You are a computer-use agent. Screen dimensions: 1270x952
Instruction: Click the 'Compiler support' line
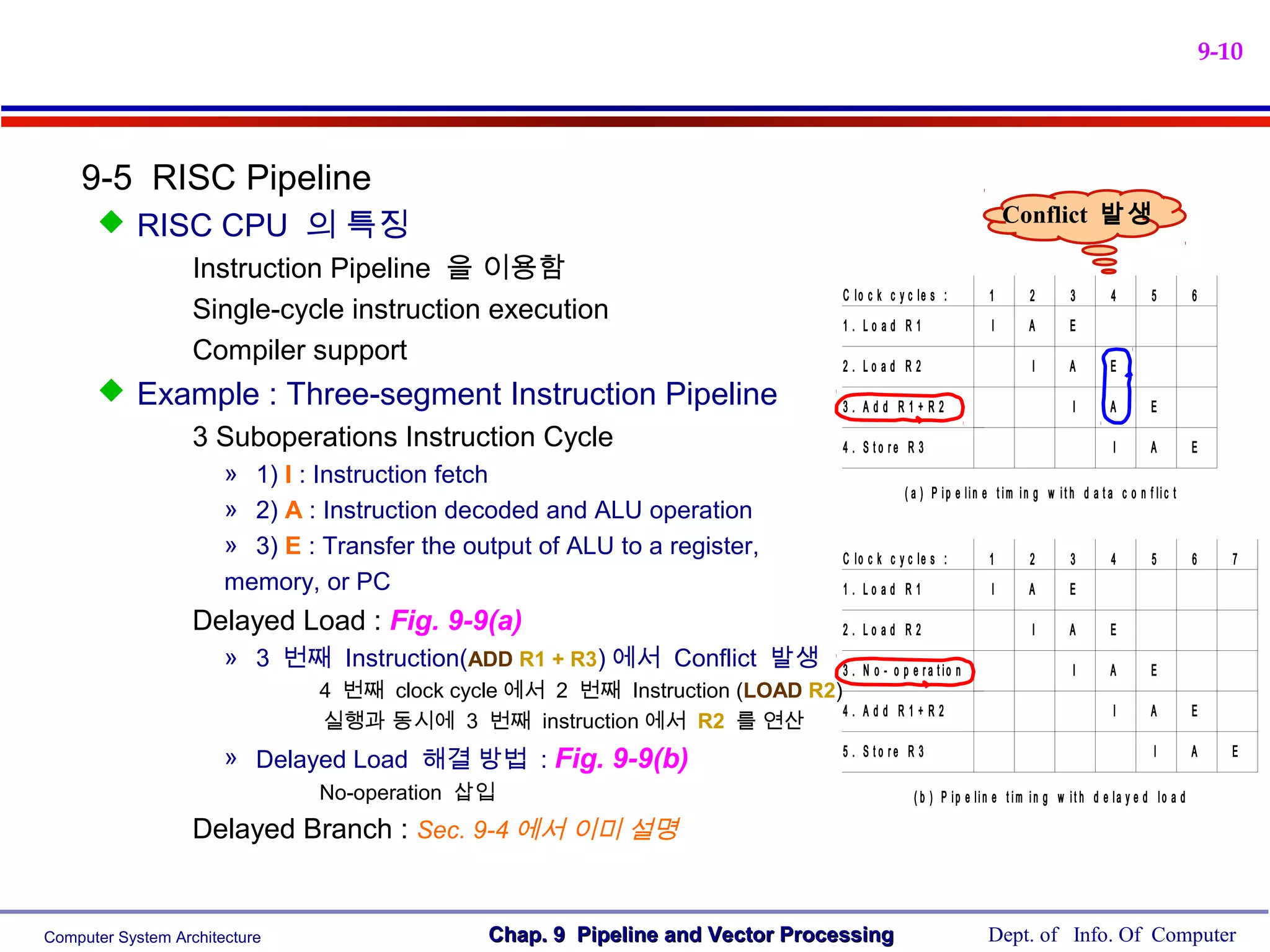tap(300, 350)
